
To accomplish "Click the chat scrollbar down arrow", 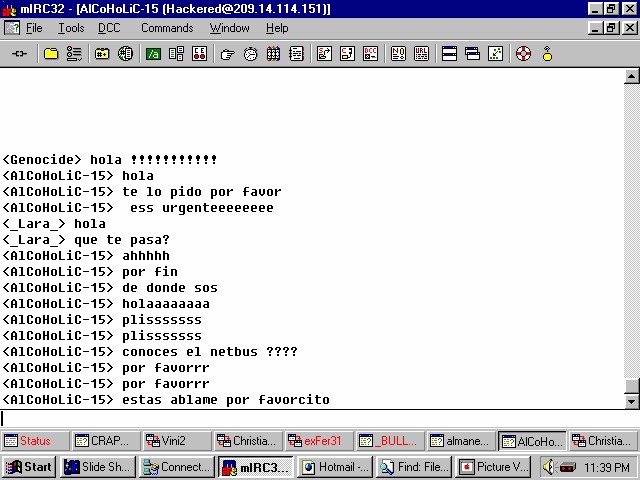I will 631,401.
